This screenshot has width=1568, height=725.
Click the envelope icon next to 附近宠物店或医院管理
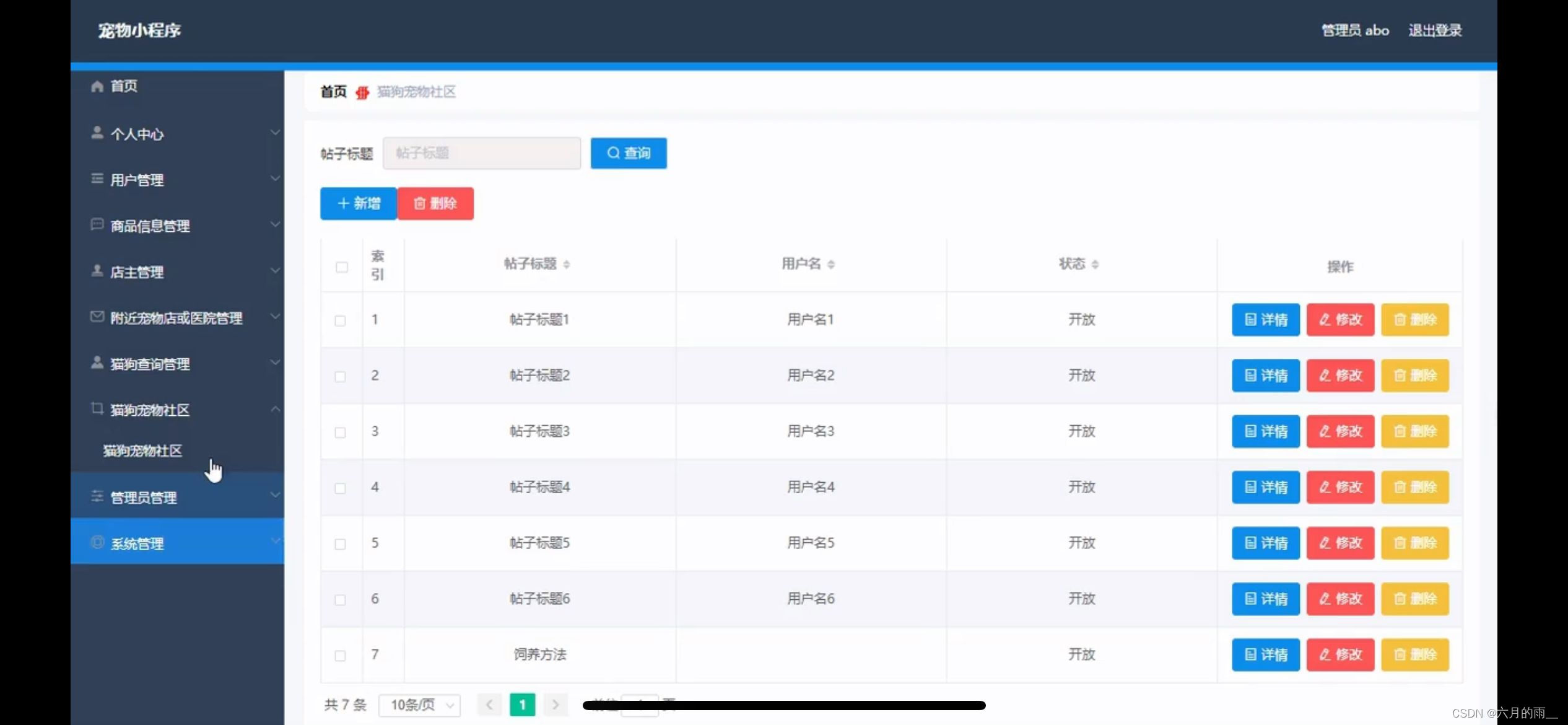[x=97, y=317]
